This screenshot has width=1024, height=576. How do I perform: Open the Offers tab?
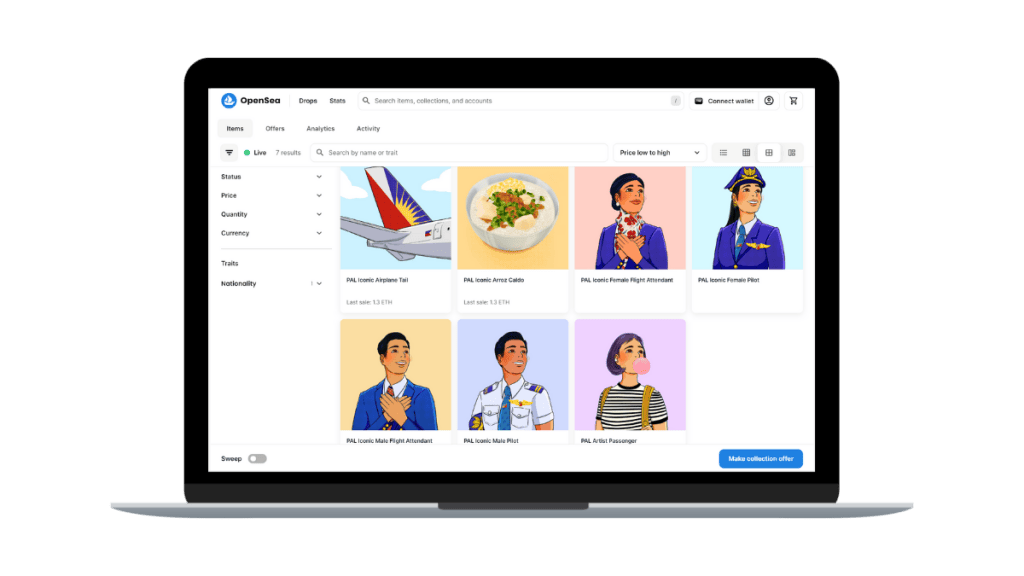point(275,129)
